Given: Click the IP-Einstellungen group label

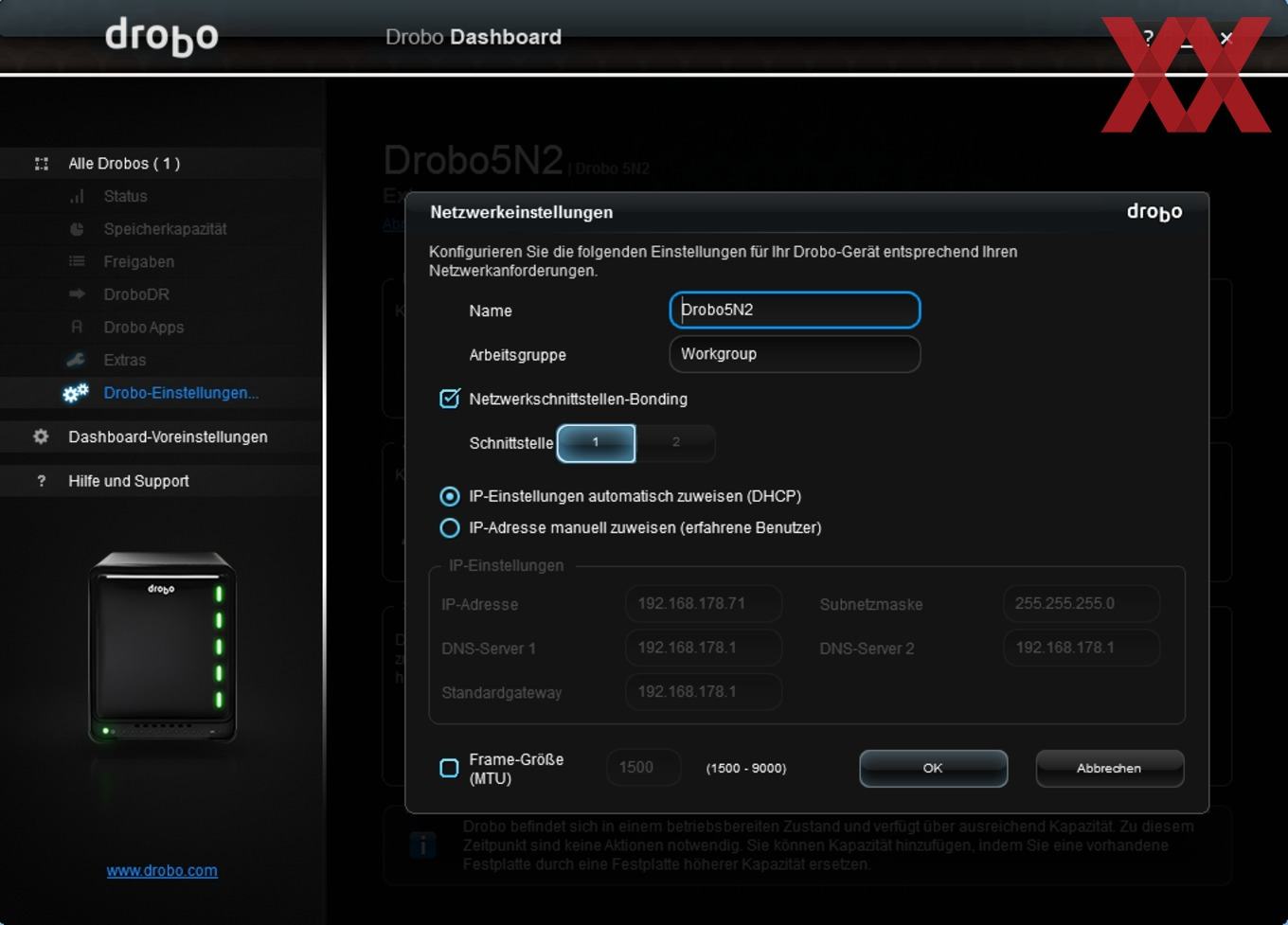Looking at the screenshot, I should tap(506, 565).
